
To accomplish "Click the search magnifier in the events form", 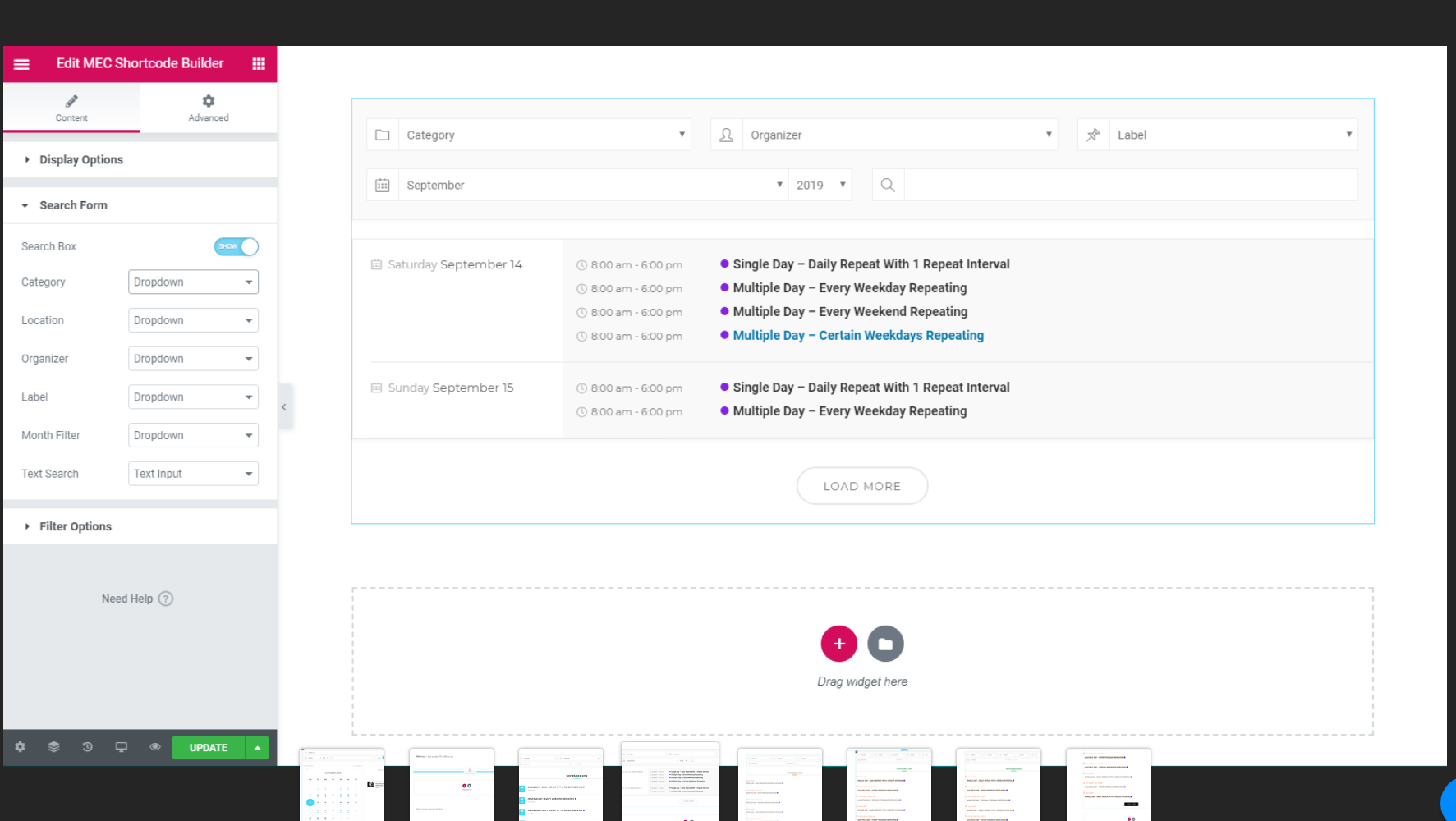I will pyautogui.click(x=888, y=185).
